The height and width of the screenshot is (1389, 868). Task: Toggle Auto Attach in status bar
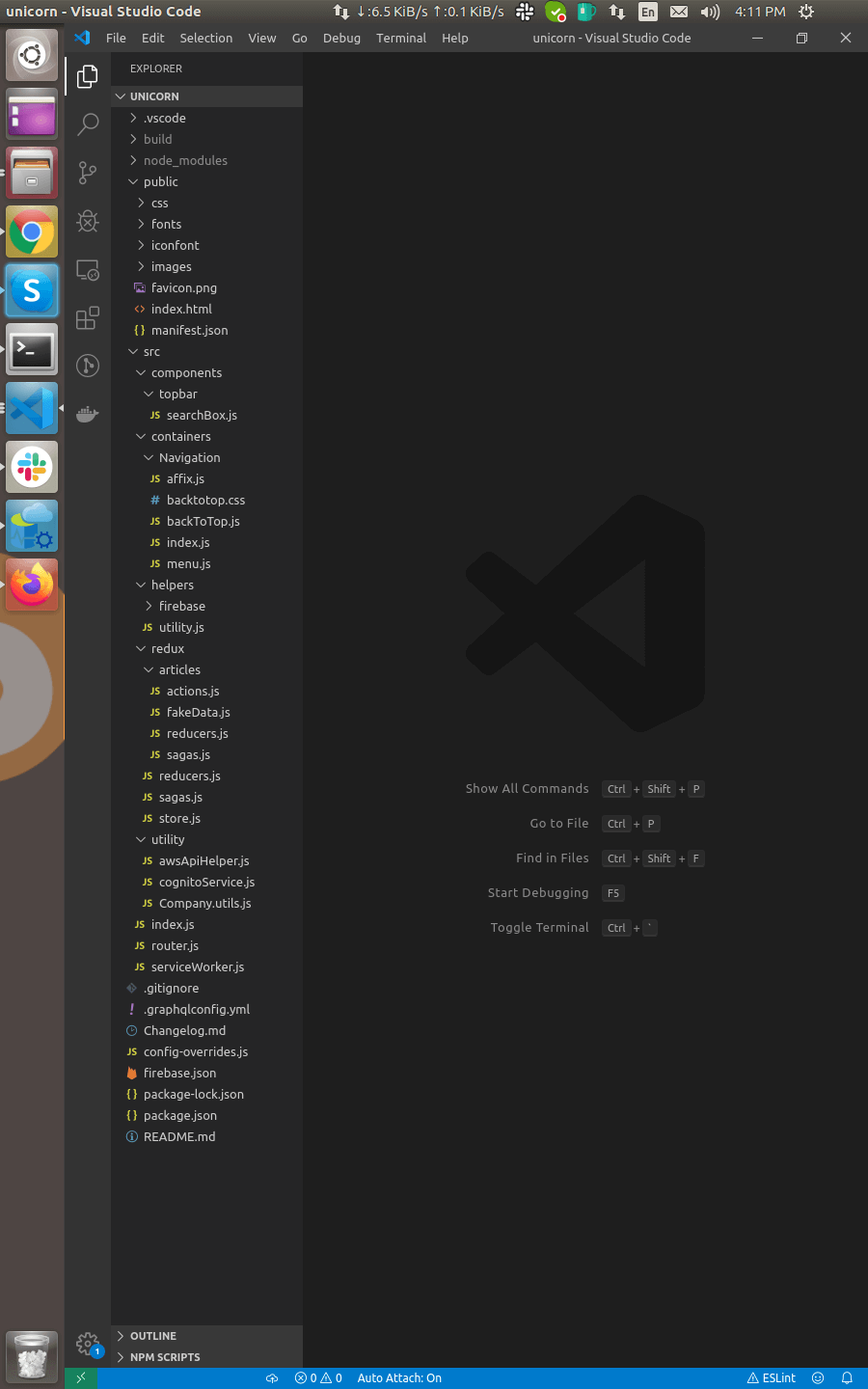point(399,1378)
